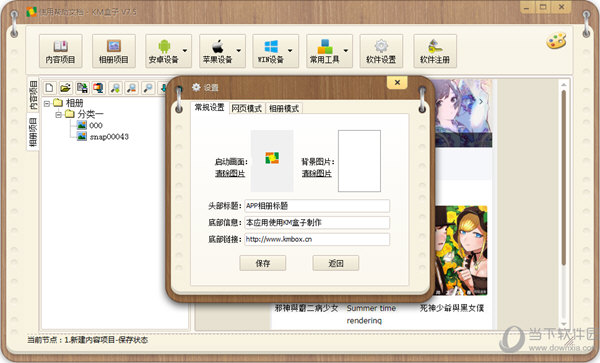Click the Summer time rendering caption

click(x=371, y=314)
